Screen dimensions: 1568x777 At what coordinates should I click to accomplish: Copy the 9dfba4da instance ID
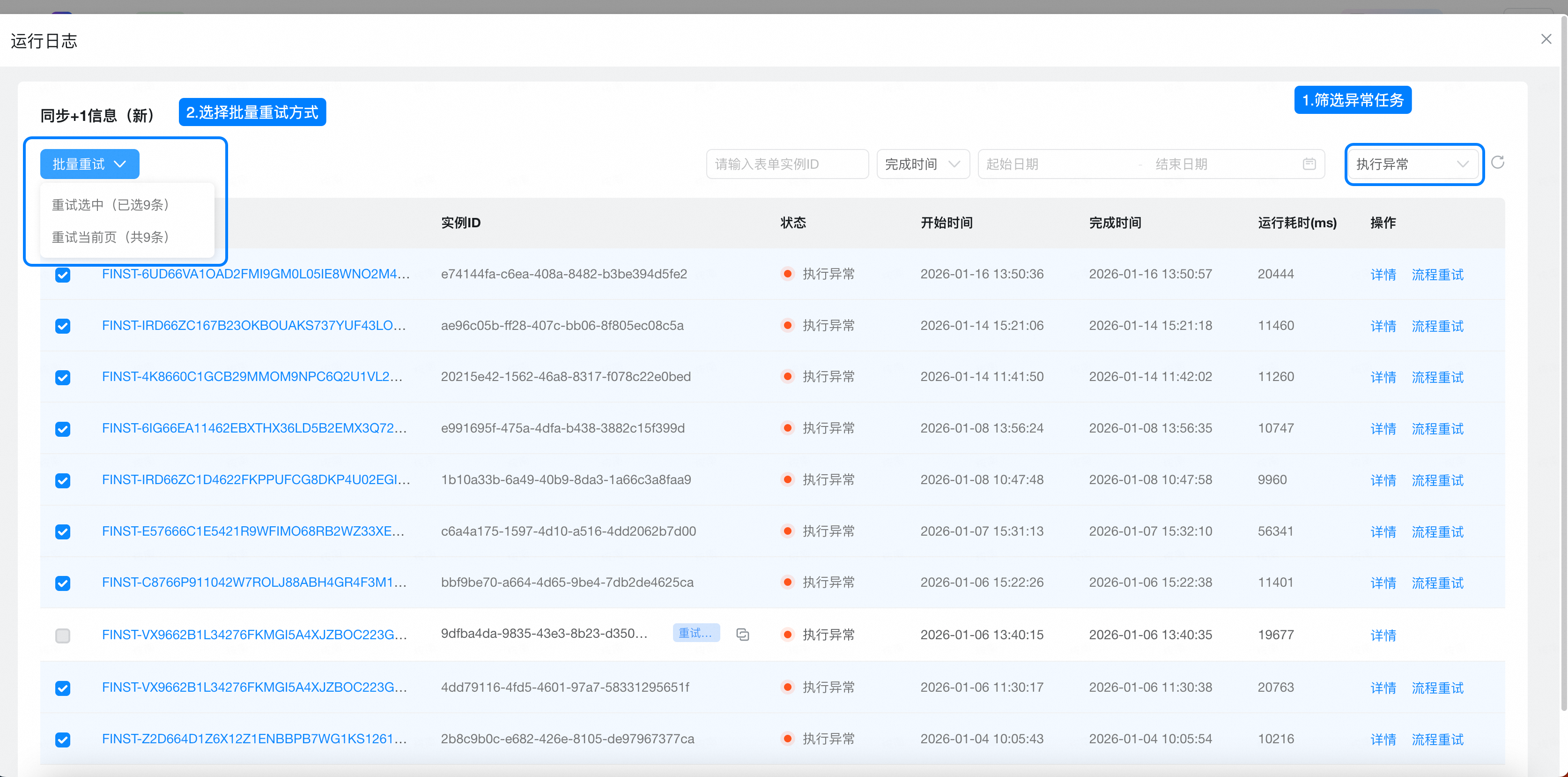tap(742, 635)
